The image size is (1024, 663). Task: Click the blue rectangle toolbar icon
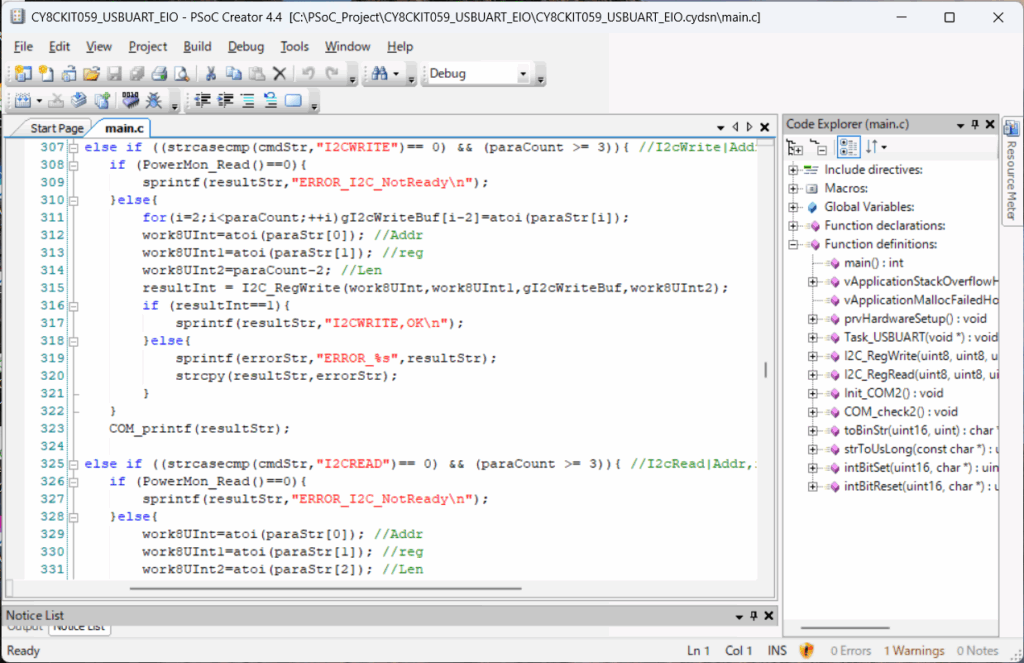pos(293,101)
